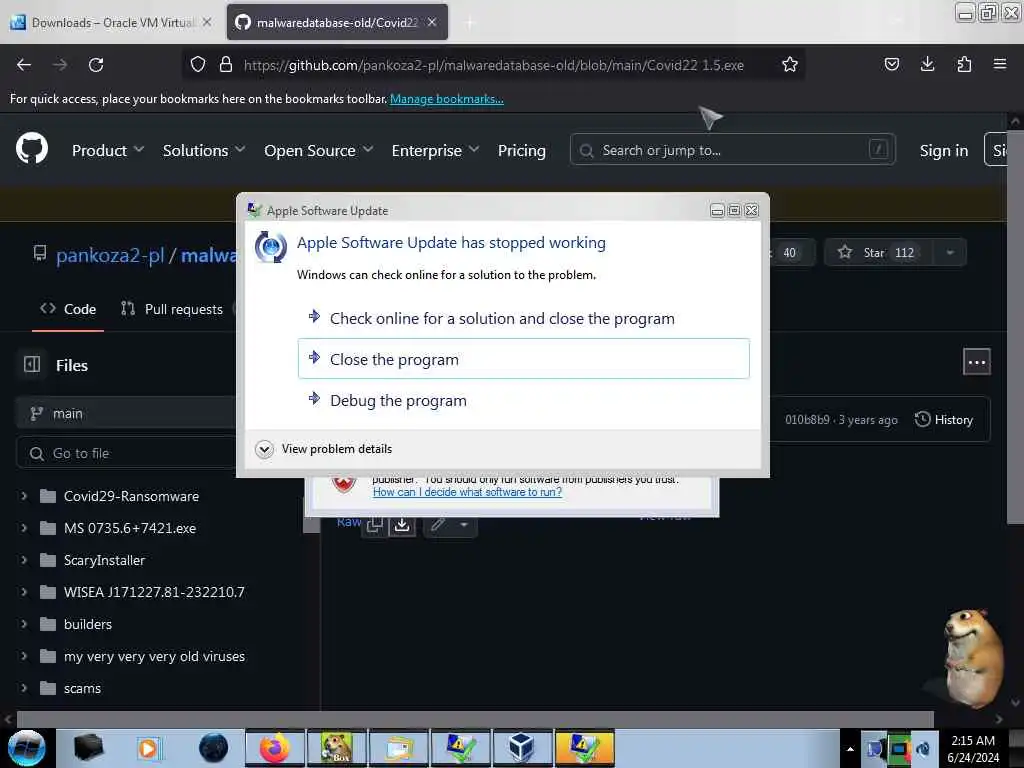Image resolution: width=1024 pixels, height=768 pixels.
Task: Click the URL address bar
Action: [493, 65]
